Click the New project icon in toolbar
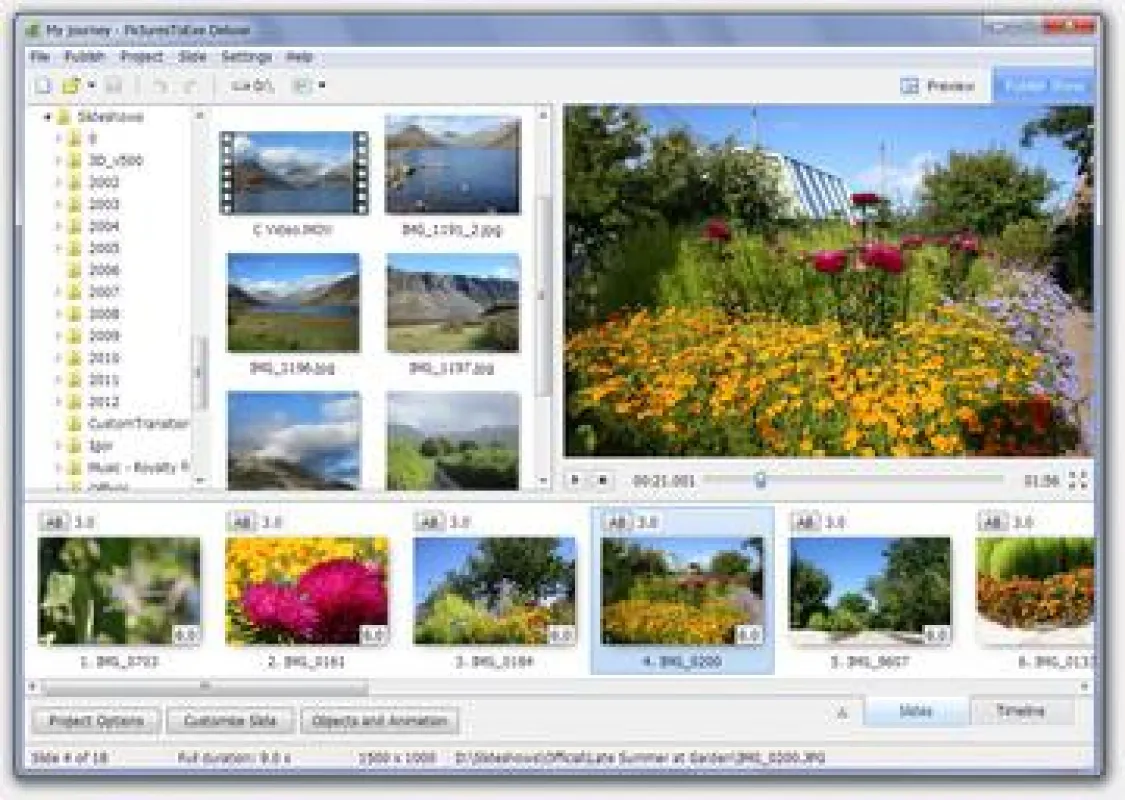 tap(43, 86)
